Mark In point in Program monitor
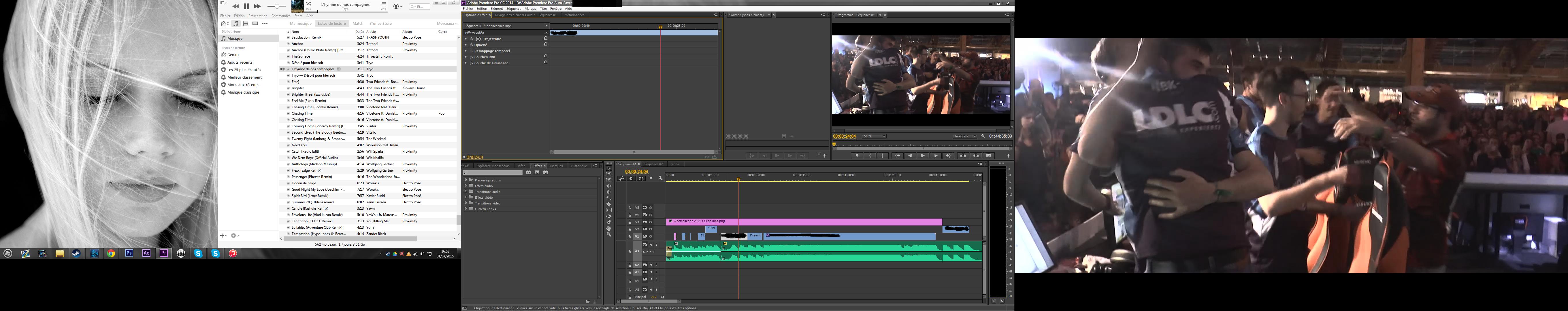Screen dimensions: 1568x311 pos(870,156)
